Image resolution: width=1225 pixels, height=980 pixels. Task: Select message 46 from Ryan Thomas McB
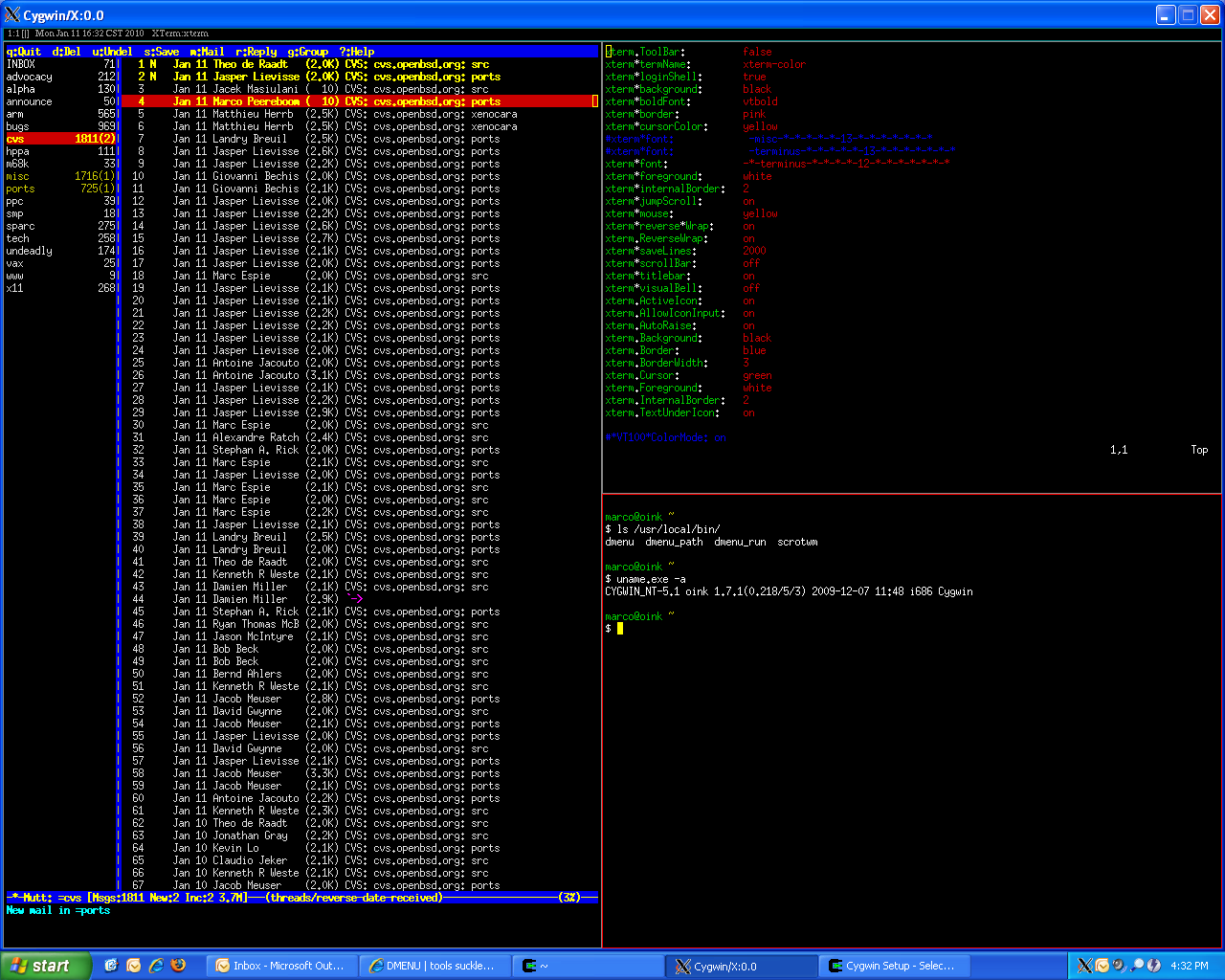point(360,624)
